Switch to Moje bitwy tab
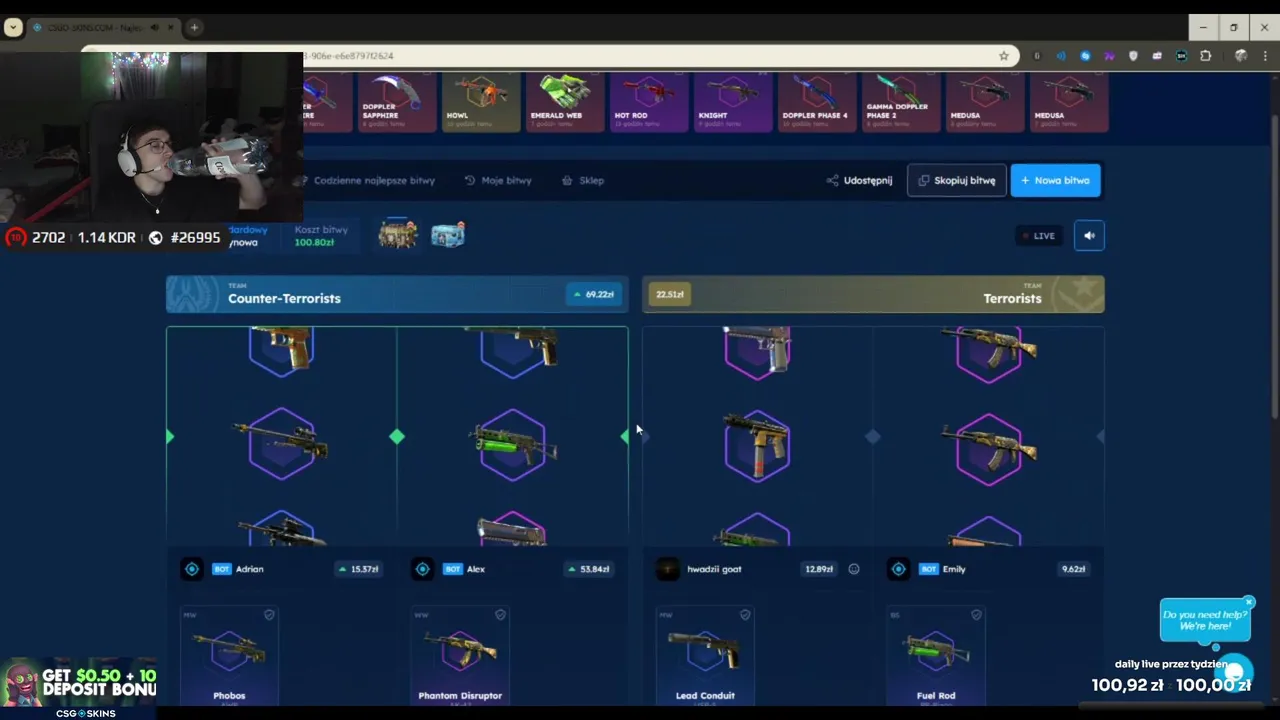Screen dimensions: 1280x720 [498, 181]
